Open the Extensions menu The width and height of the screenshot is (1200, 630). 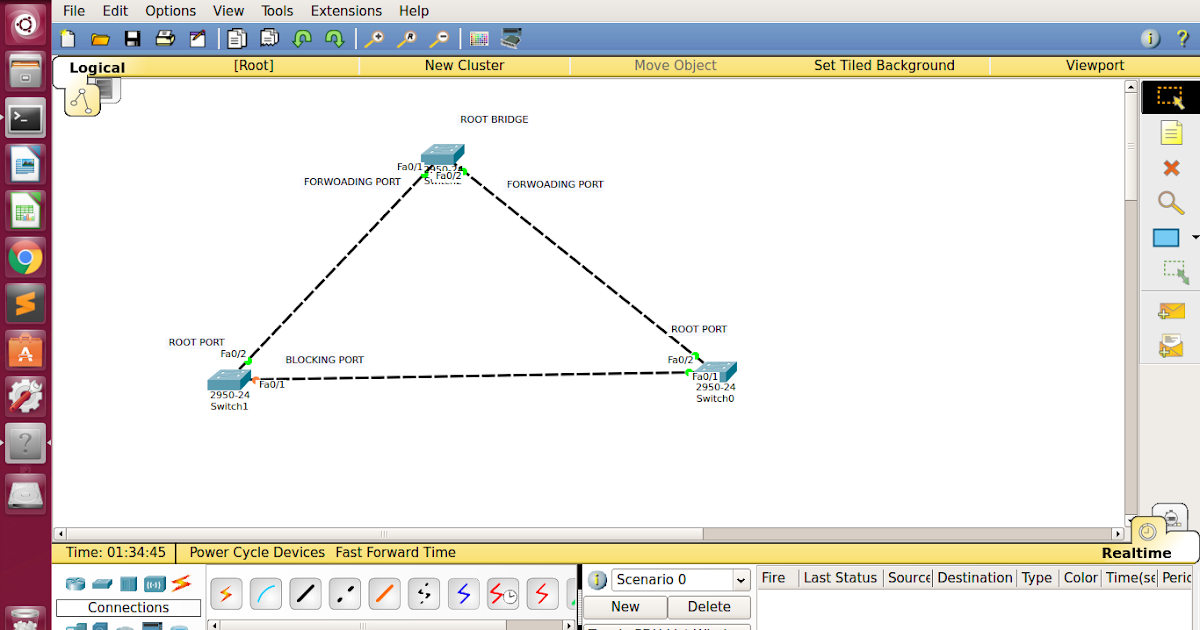(346, 11)
